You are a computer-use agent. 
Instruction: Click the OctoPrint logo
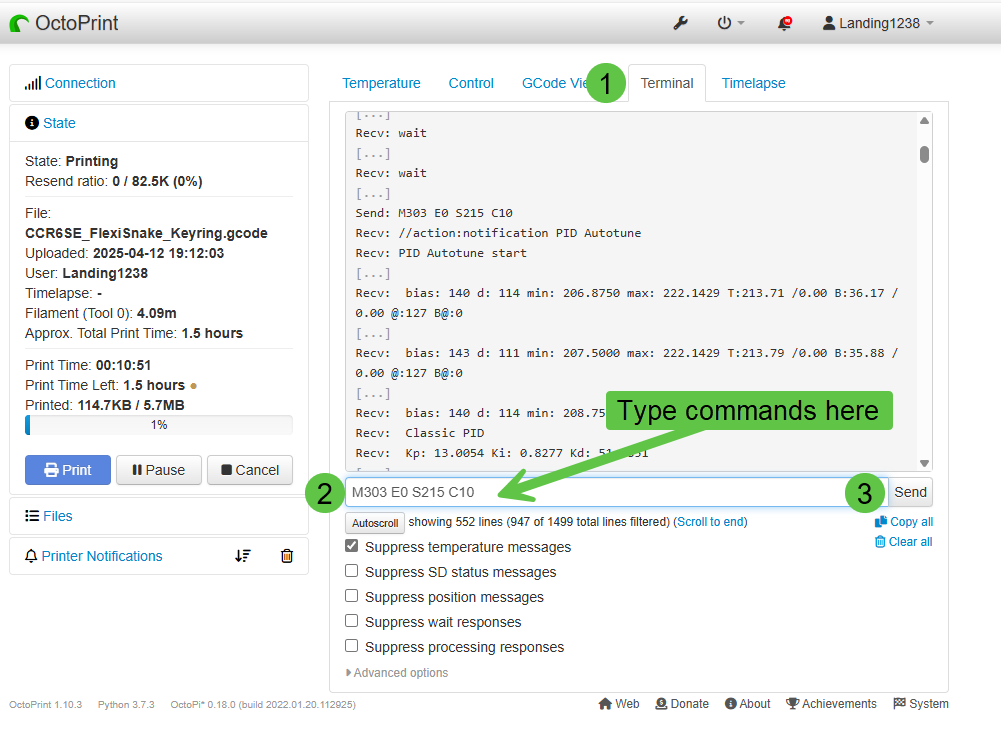[x=64, y=24]
